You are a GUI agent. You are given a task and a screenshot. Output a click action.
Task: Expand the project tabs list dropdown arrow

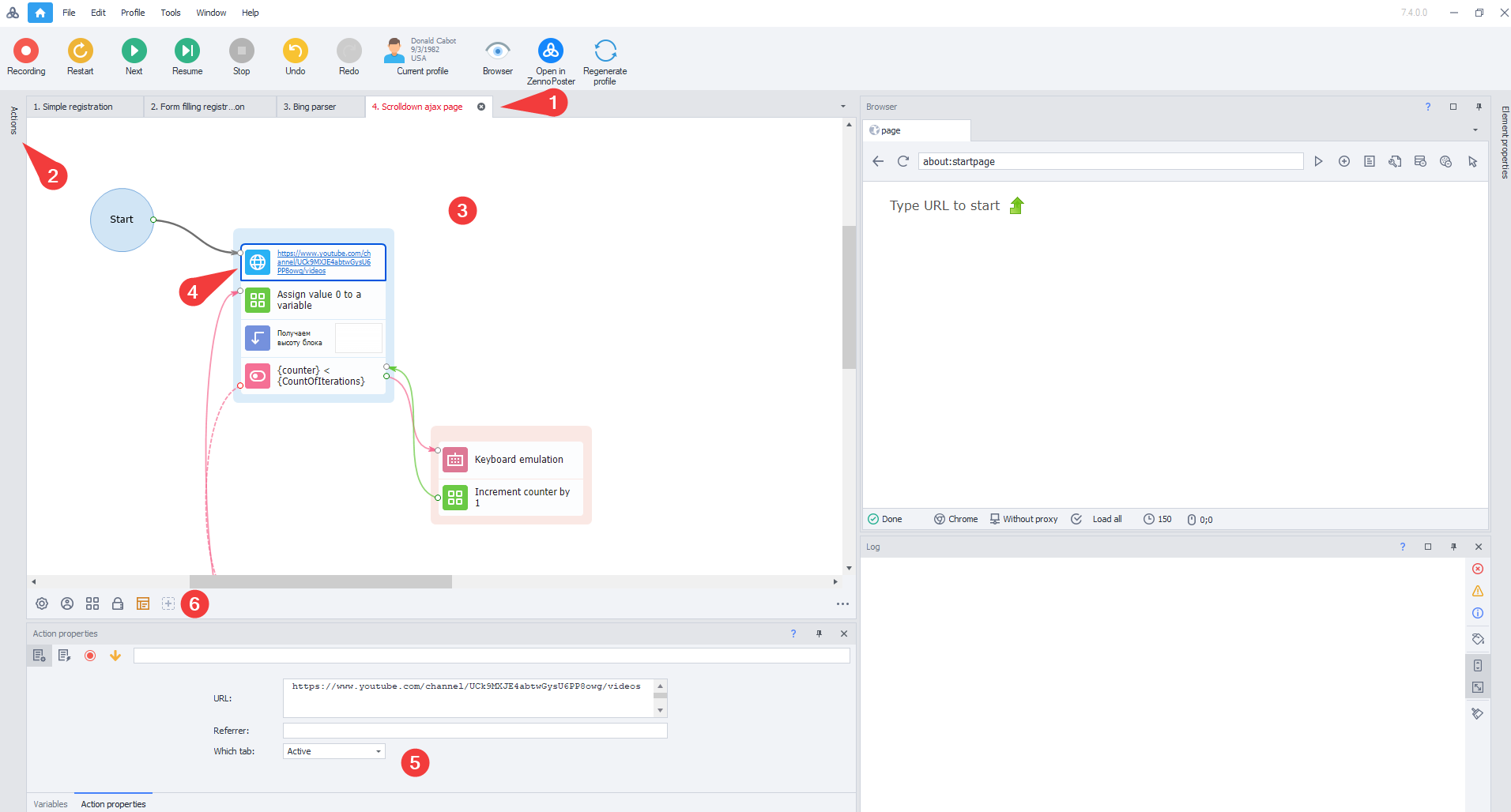coord(842,107)
